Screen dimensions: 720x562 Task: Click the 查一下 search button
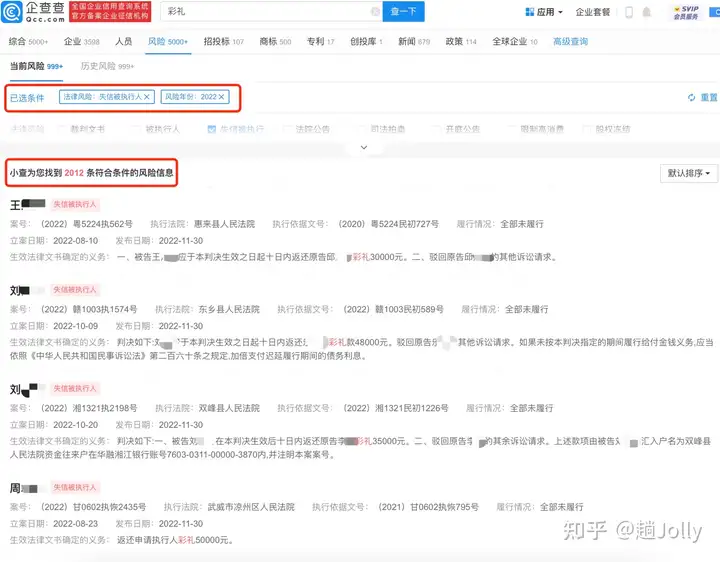(x=403, y=11)
